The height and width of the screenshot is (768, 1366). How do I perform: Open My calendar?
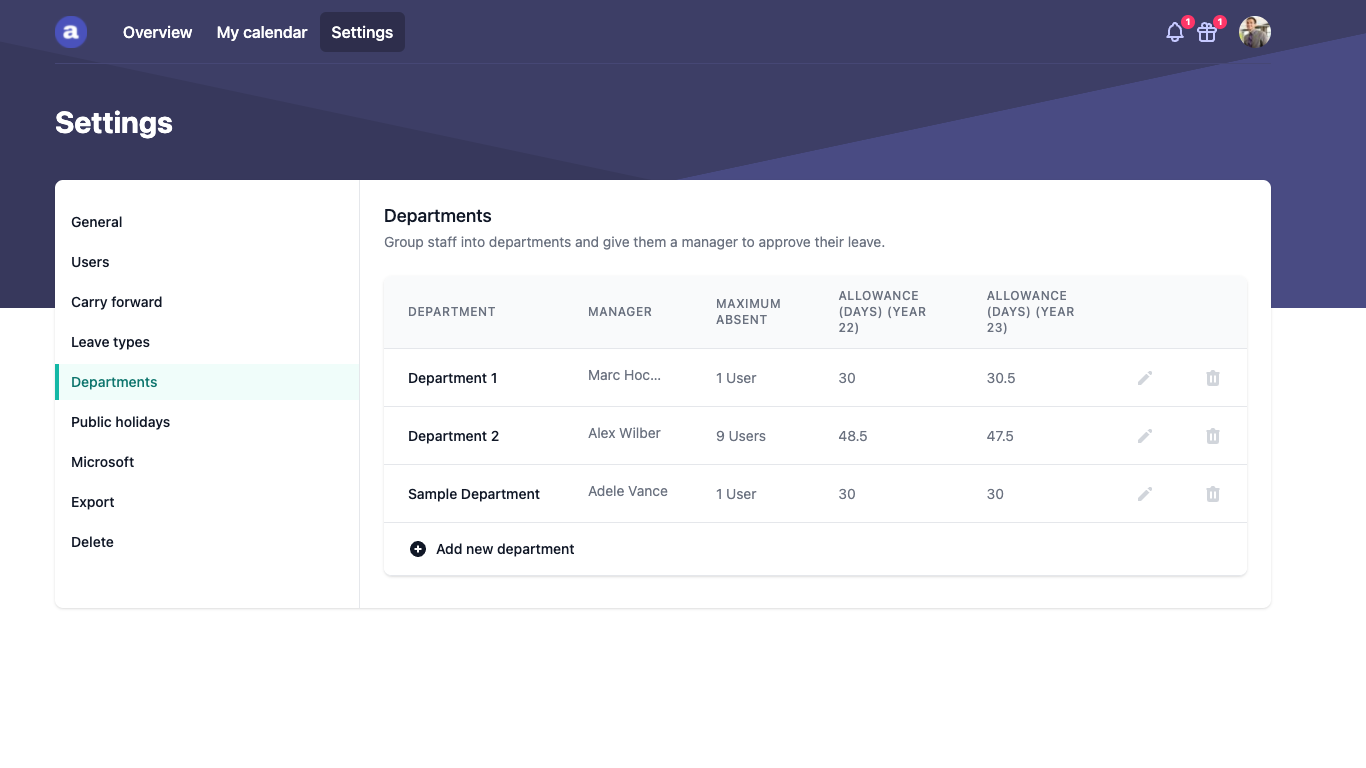(261, 32)
